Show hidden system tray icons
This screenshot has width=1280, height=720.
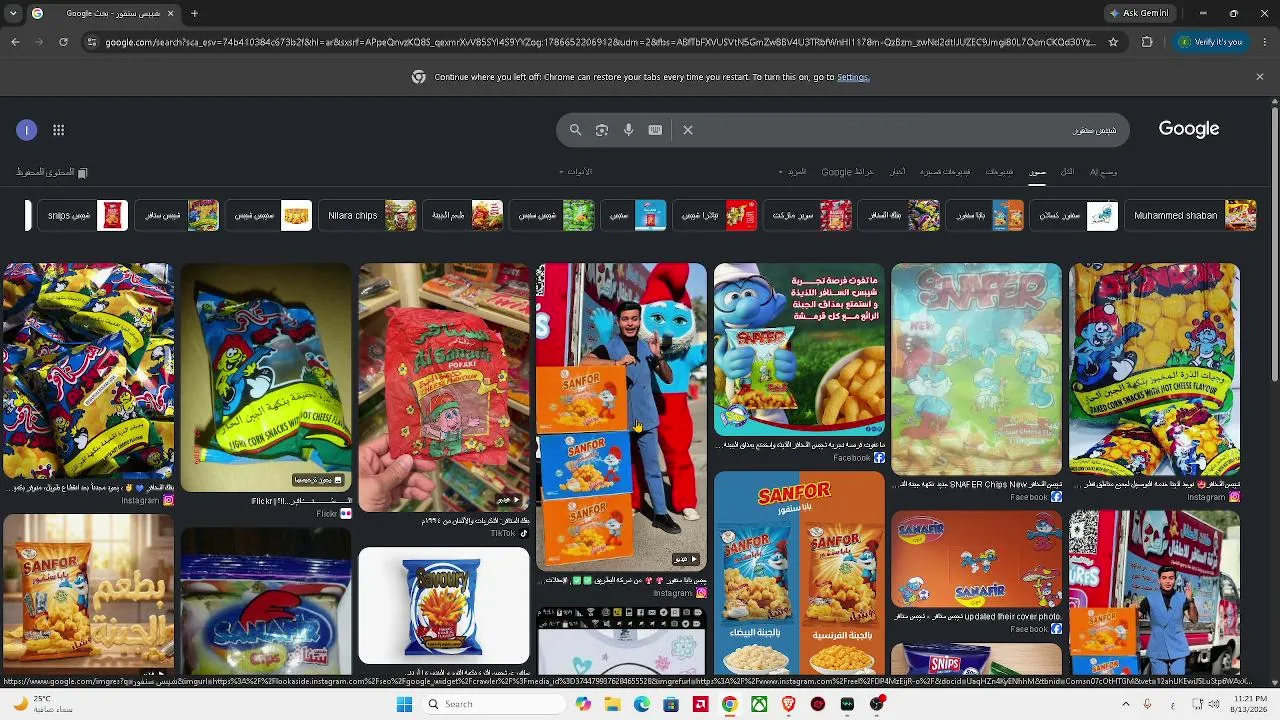(1125, 704)
